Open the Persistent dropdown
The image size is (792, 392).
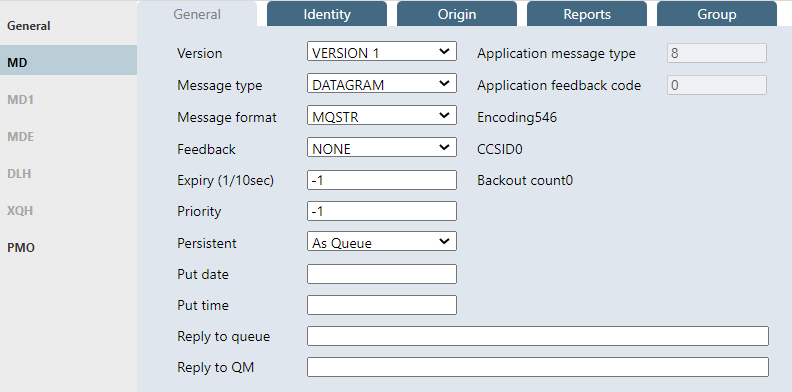click(x=382, y=241)
